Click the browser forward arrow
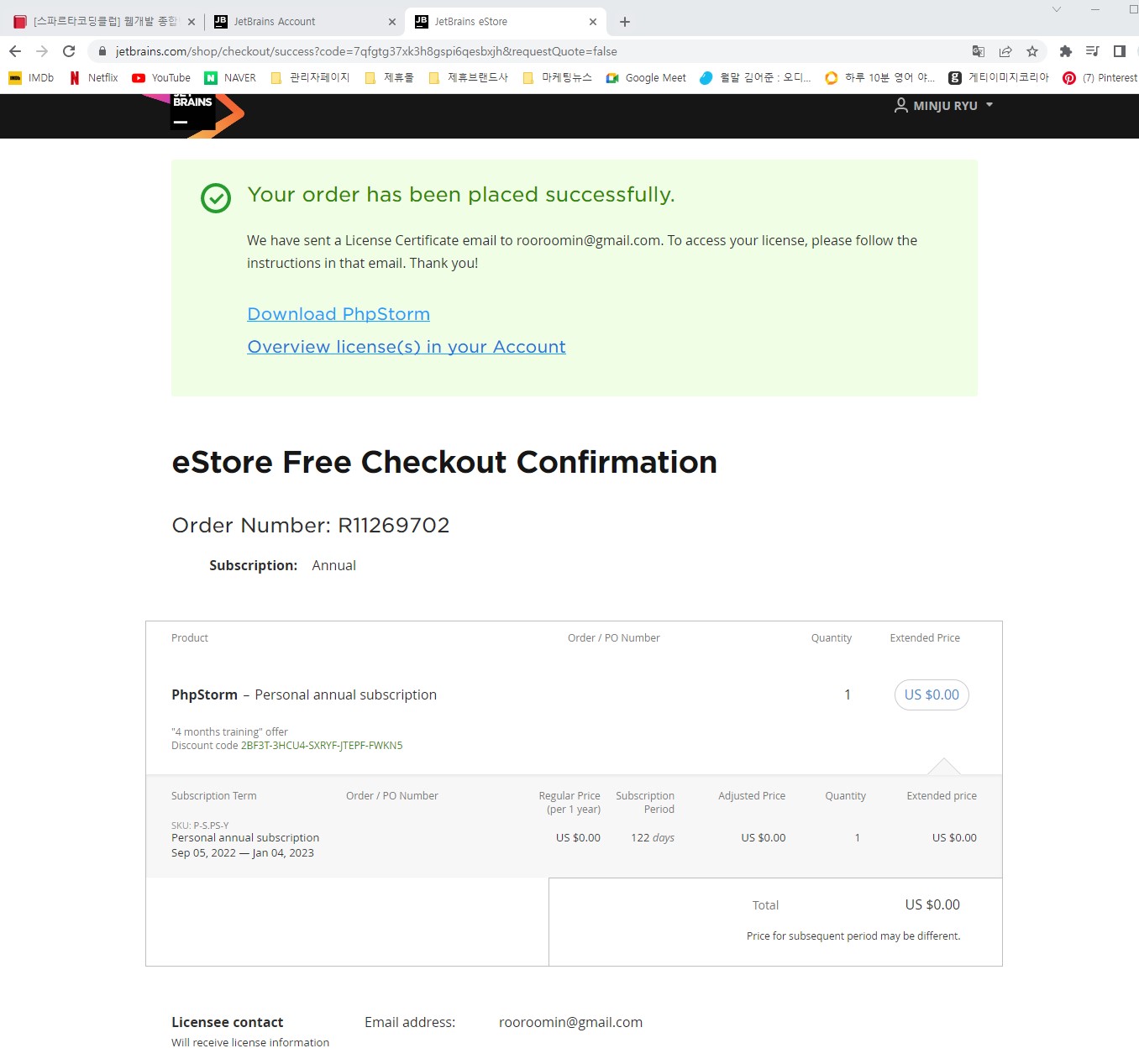The height and width of the screenshot is (1064, 1139). [x=42, y=51]
